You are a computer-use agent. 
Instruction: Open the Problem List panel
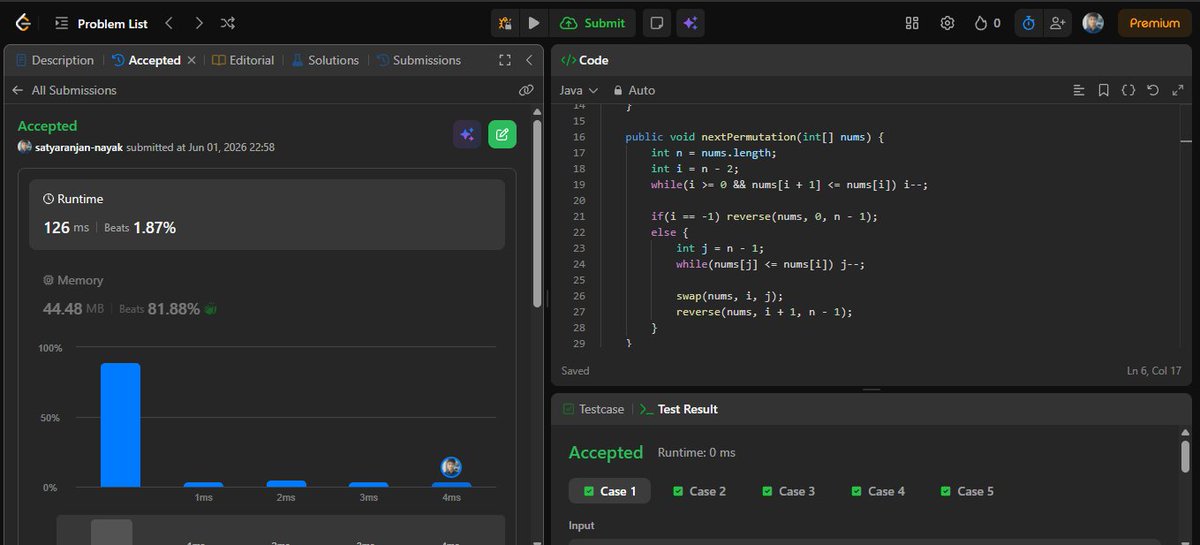[x=102, y=23]
